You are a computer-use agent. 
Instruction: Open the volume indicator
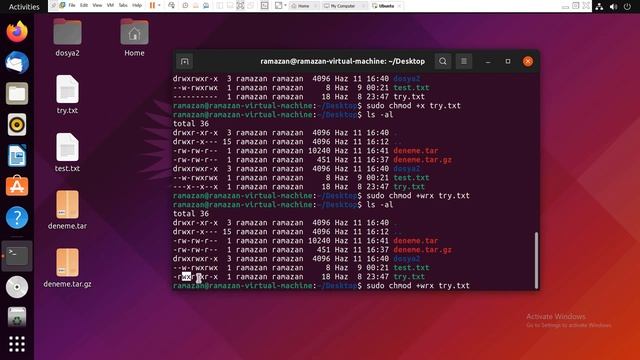[613, 6]
